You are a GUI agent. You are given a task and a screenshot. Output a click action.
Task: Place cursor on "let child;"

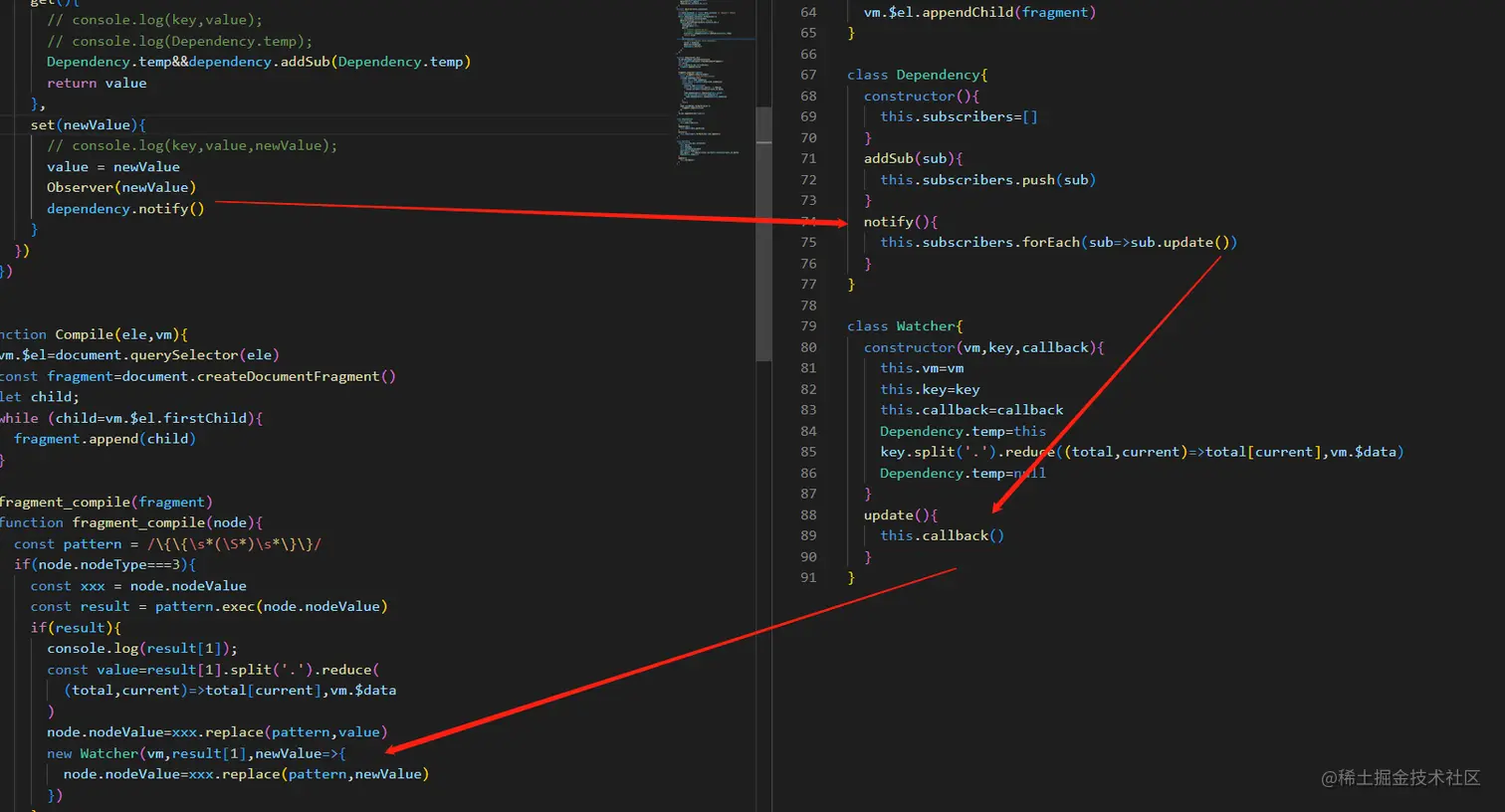[x=40, y=396]
